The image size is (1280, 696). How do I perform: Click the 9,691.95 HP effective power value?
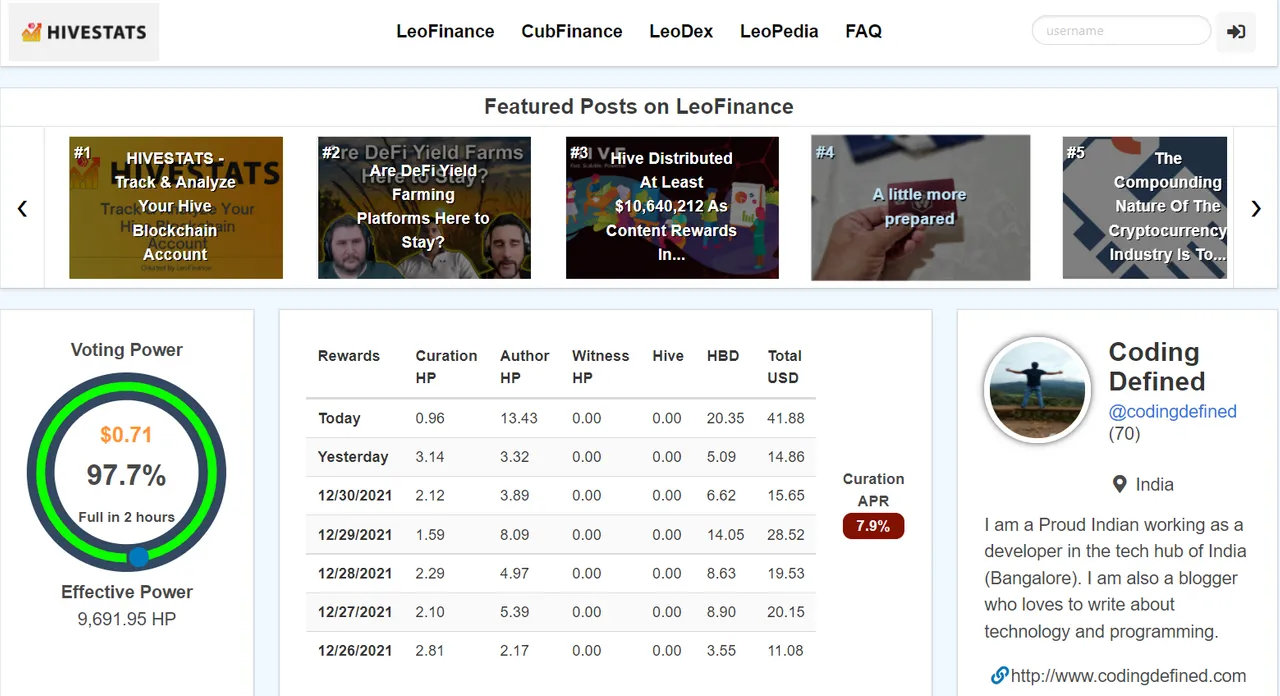click(126, 619)
